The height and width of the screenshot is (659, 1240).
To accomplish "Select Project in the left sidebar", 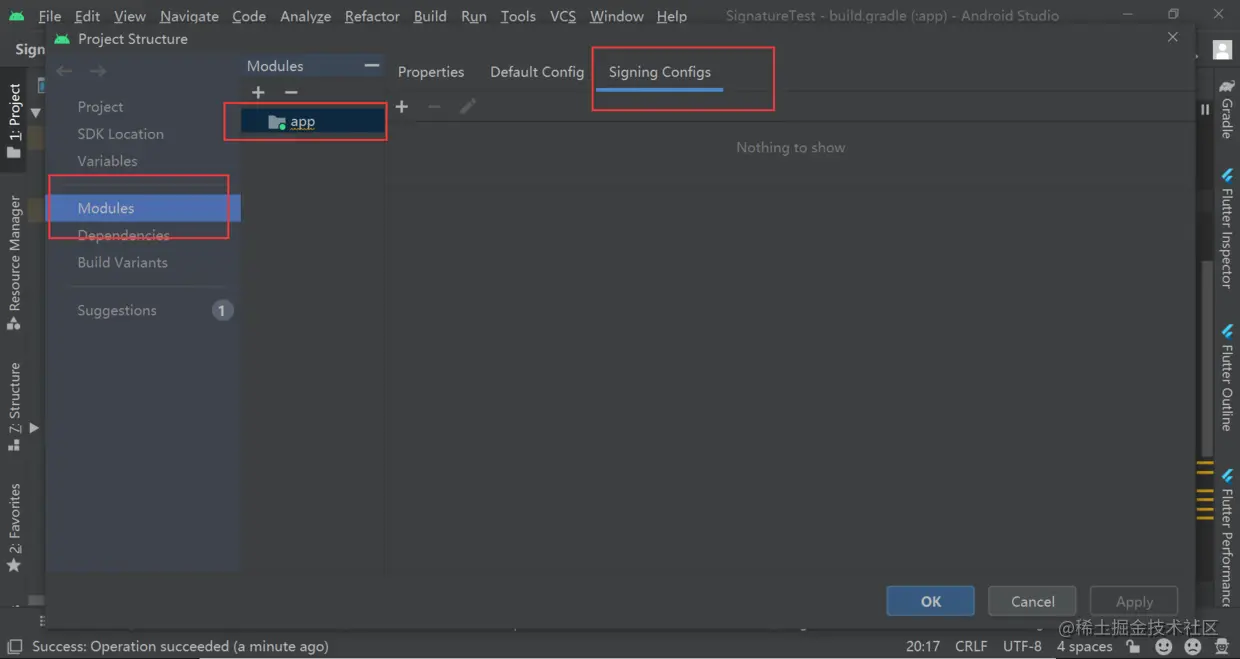I will pos(100,107).
